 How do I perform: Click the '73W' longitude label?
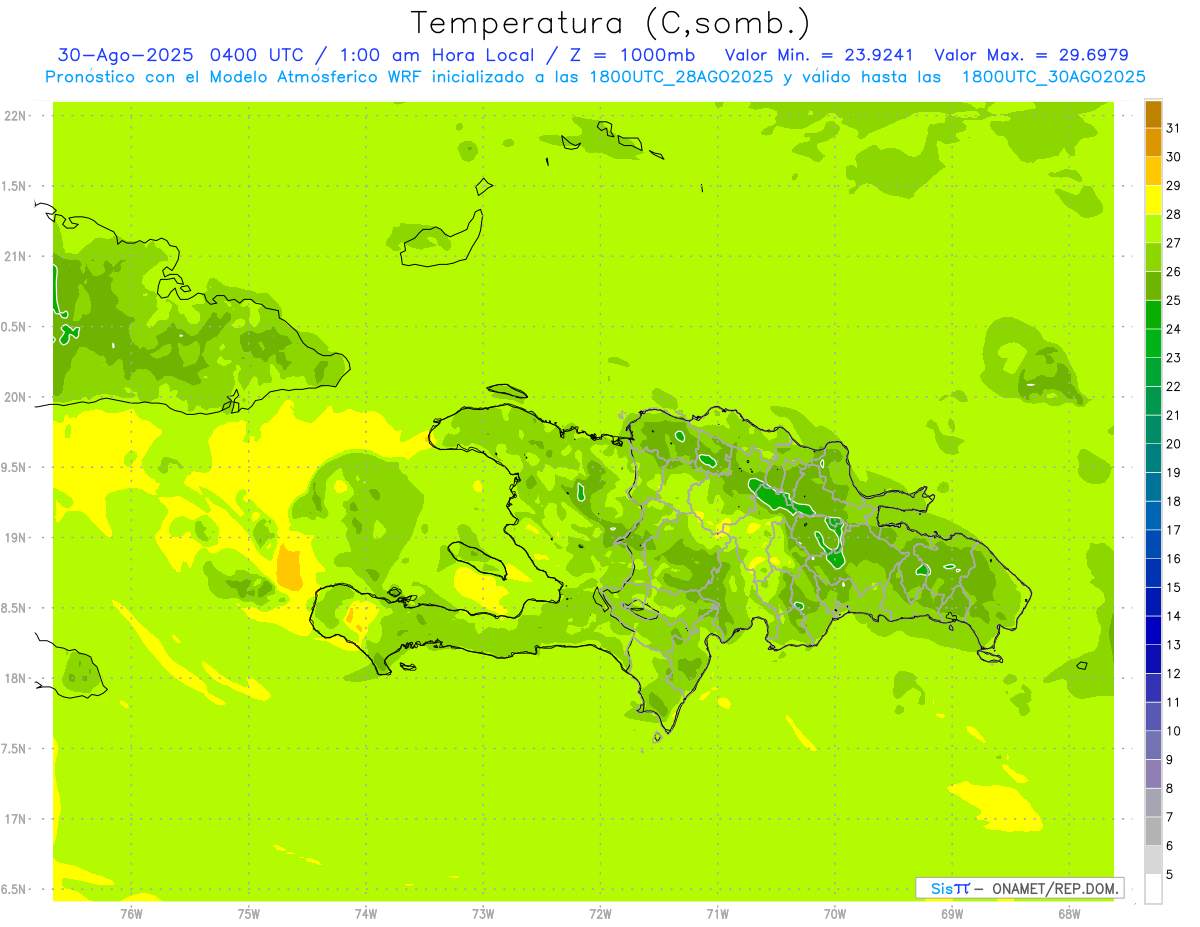[x=483, y=914]
